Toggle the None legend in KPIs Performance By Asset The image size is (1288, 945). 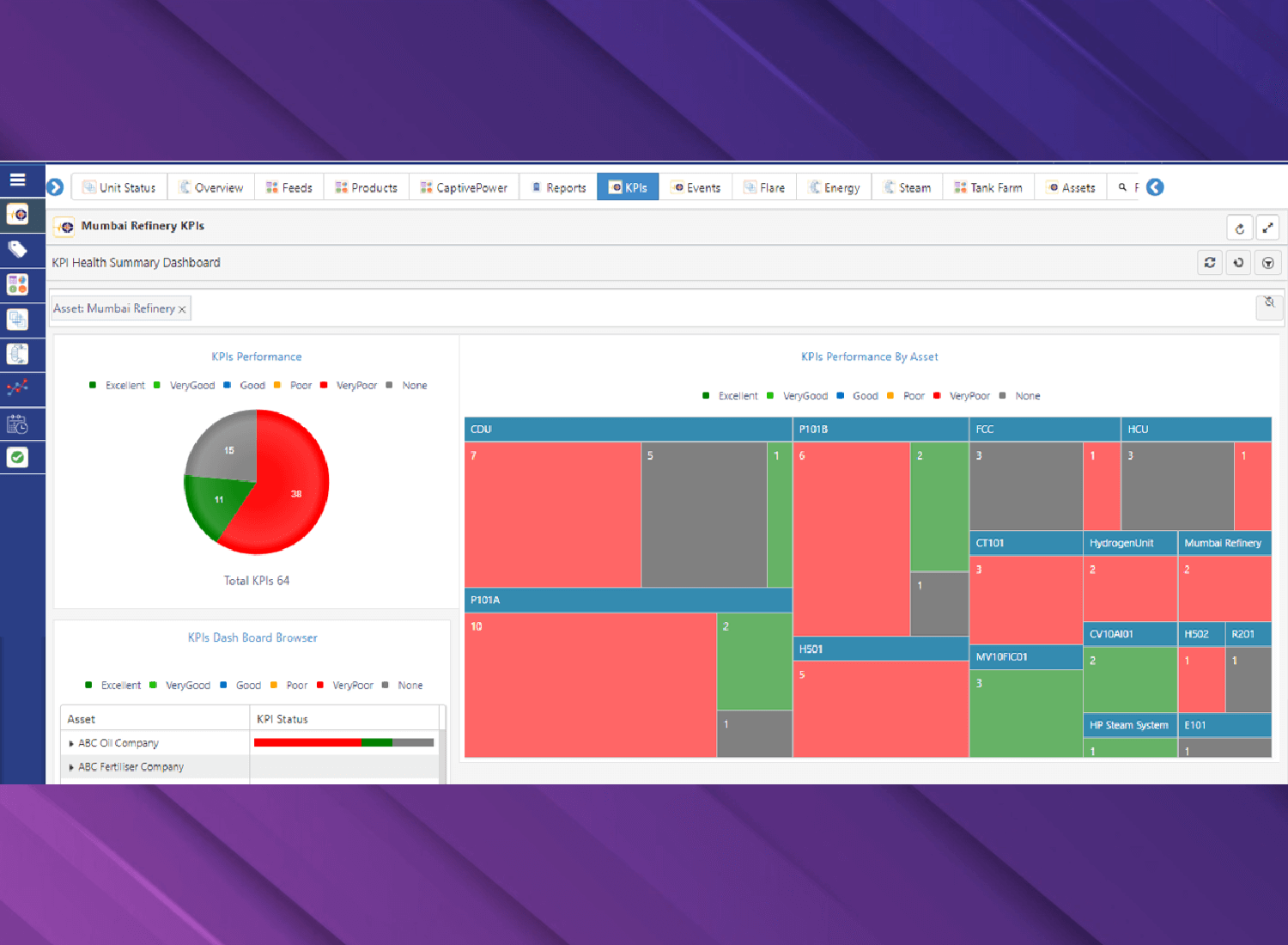pyautogui.click(x=1020, y=396)
